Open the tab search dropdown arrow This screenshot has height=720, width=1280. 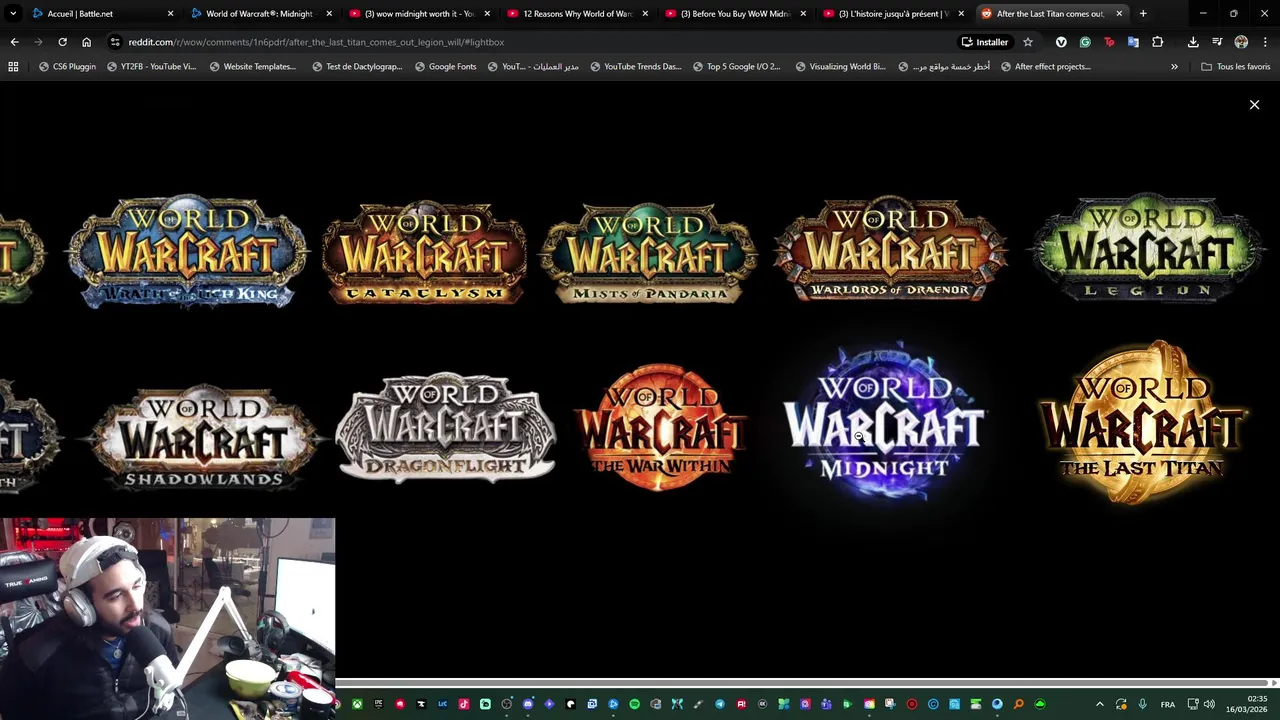(13, 14)
